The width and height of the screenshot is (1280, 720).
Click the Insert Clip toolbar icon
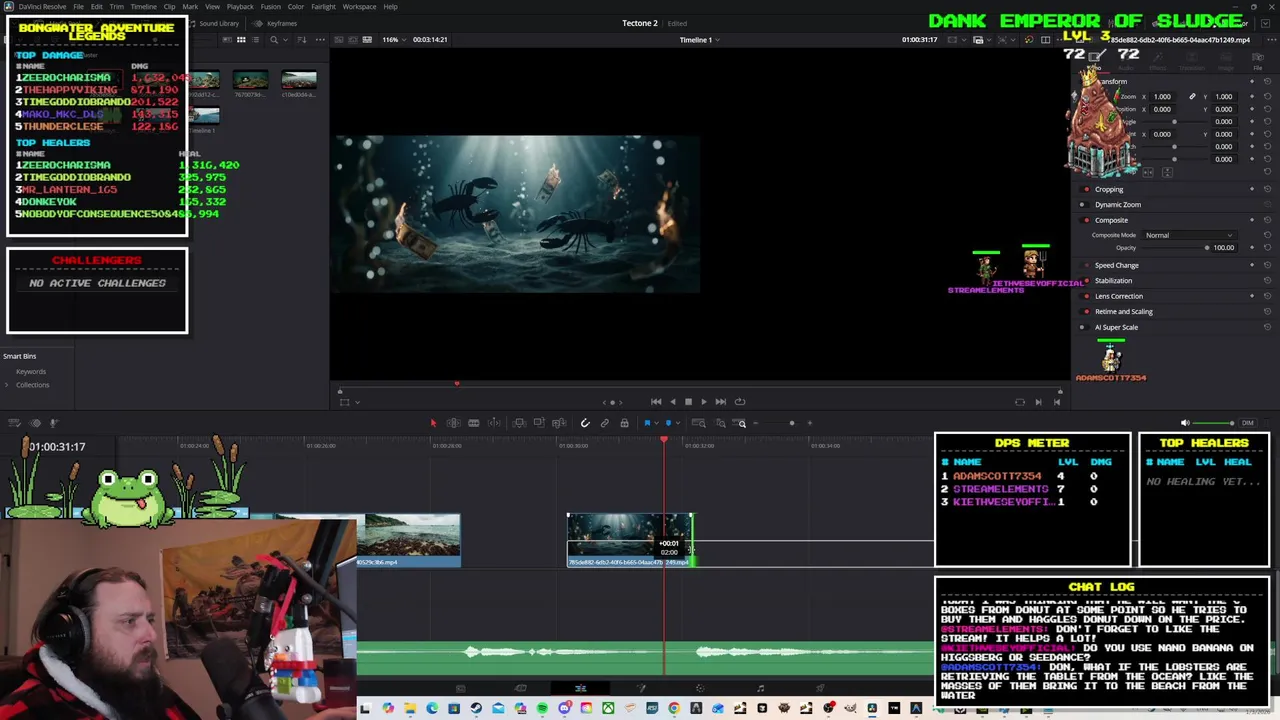coord(519,423)
